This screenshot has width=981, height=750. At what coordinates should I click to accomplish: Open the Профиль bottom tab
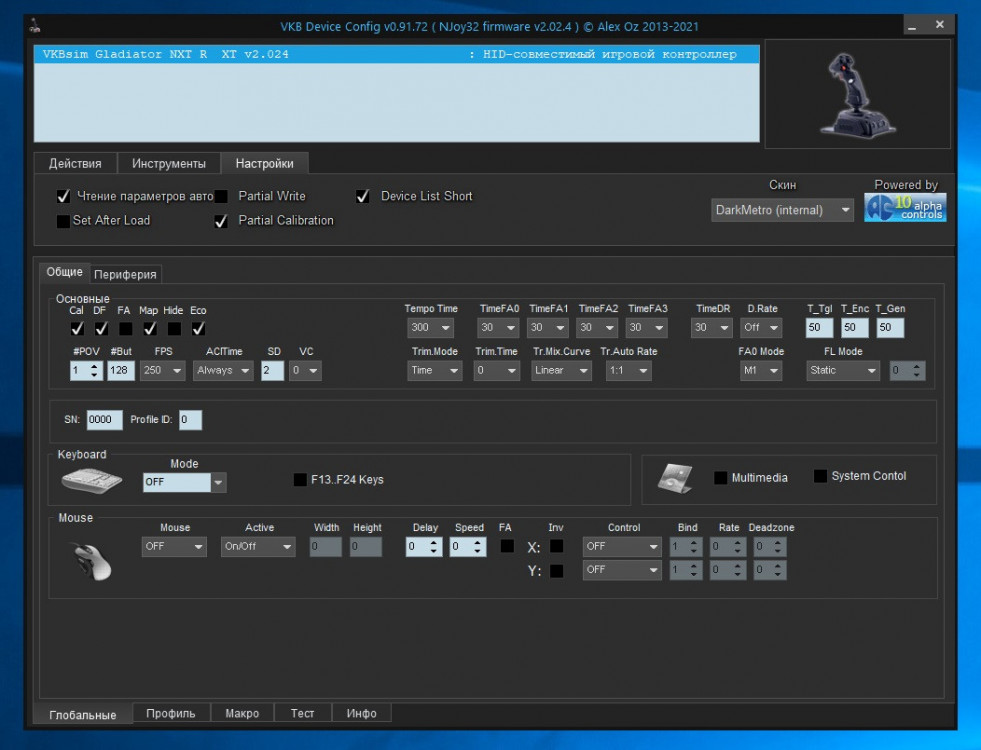171,713
